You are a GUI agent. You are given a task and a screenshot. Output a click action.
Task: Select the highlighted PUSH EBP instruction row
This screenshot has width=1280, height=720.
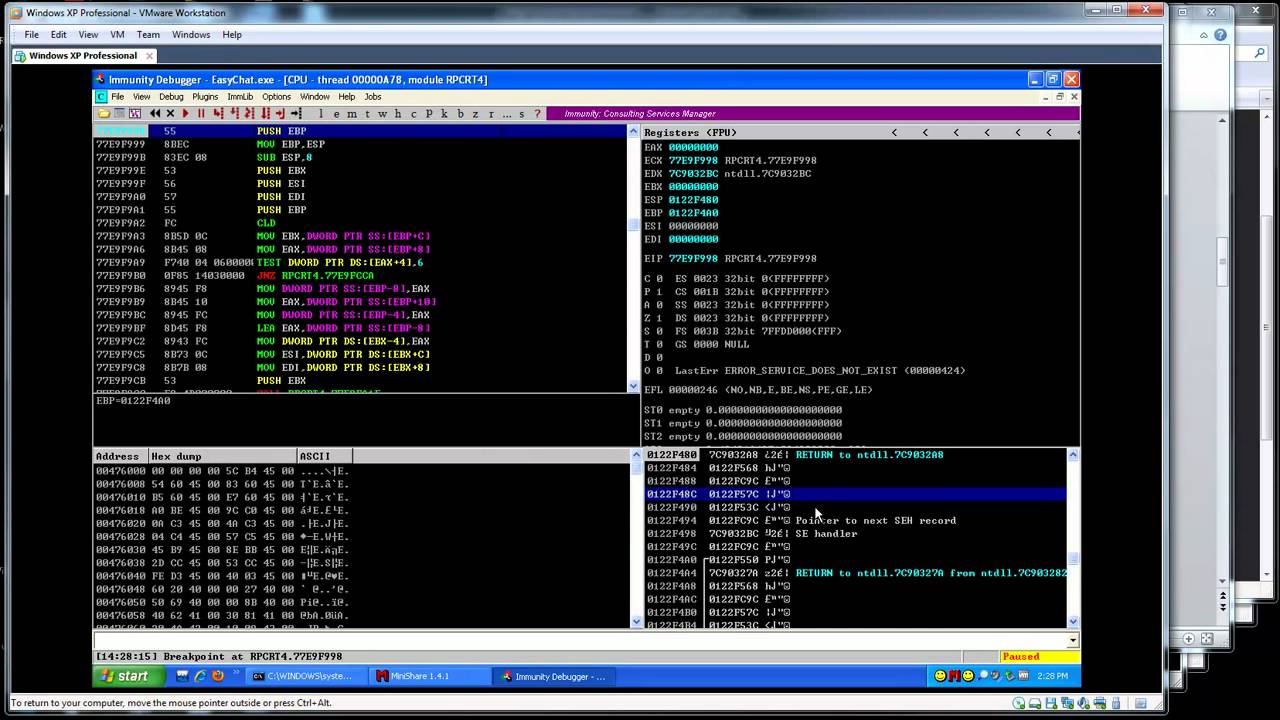coord(360,131)
